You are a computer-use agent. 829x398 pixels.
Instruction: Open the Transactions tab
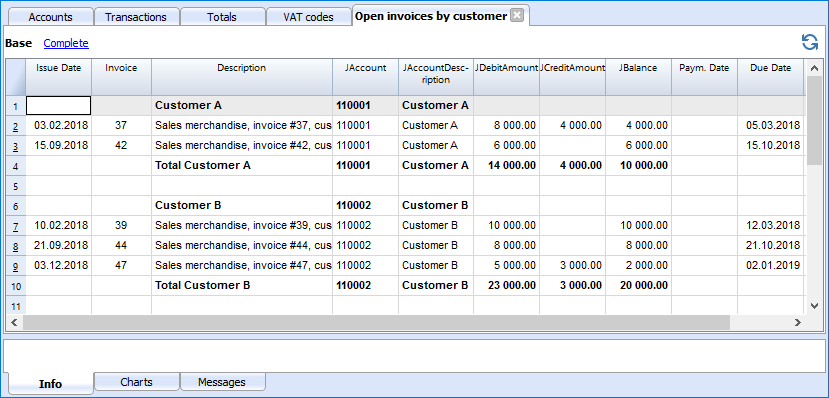click(136, 17)
